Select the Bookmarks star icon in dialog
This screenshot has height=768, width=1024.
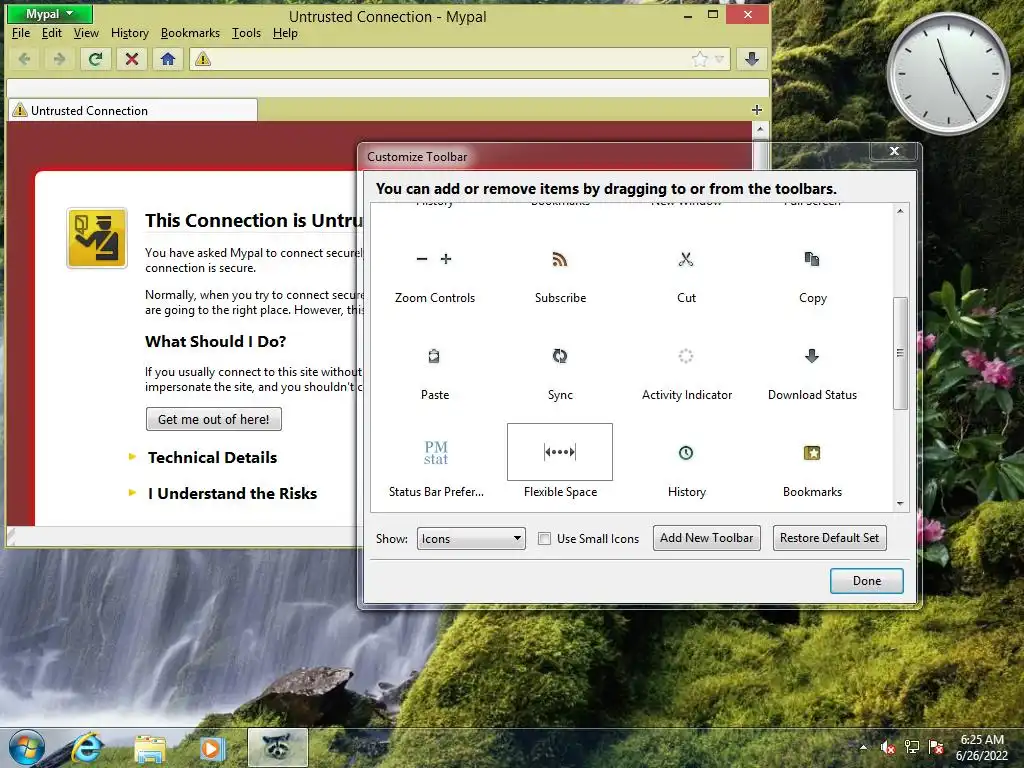click(812, 453)
